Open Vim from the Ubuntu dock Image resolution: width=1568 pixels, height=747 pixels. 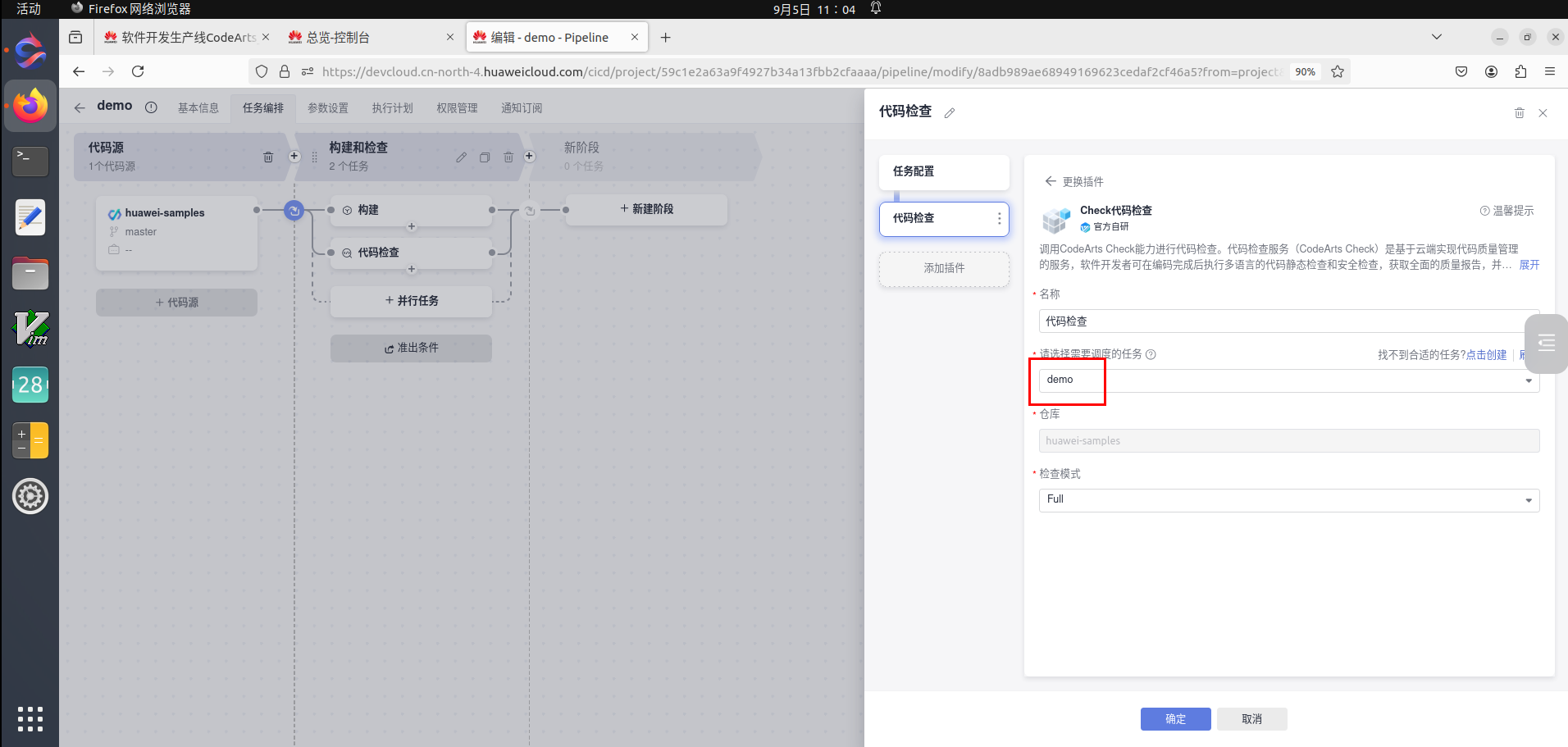[x=30, y=329]
